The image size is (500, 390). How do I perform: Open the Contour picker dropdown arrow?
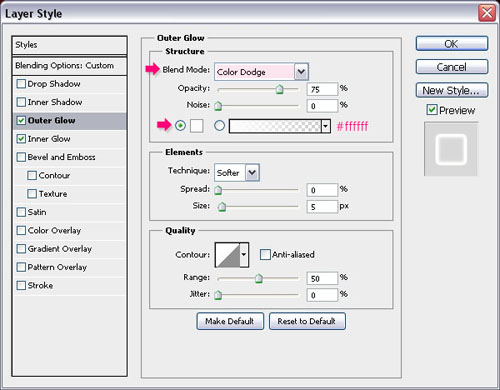[244, 255]
